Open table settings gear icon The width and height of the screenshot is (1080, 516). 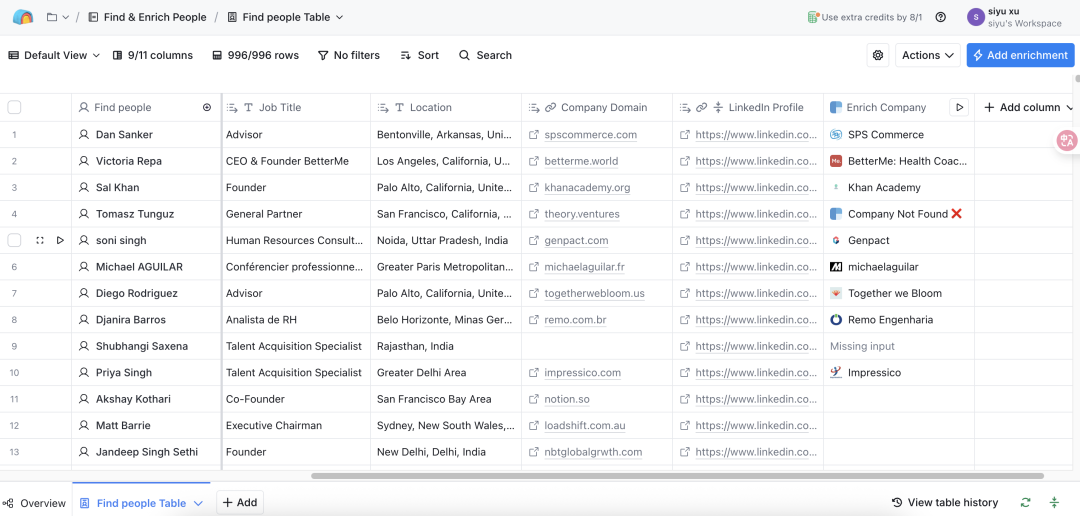878,56
